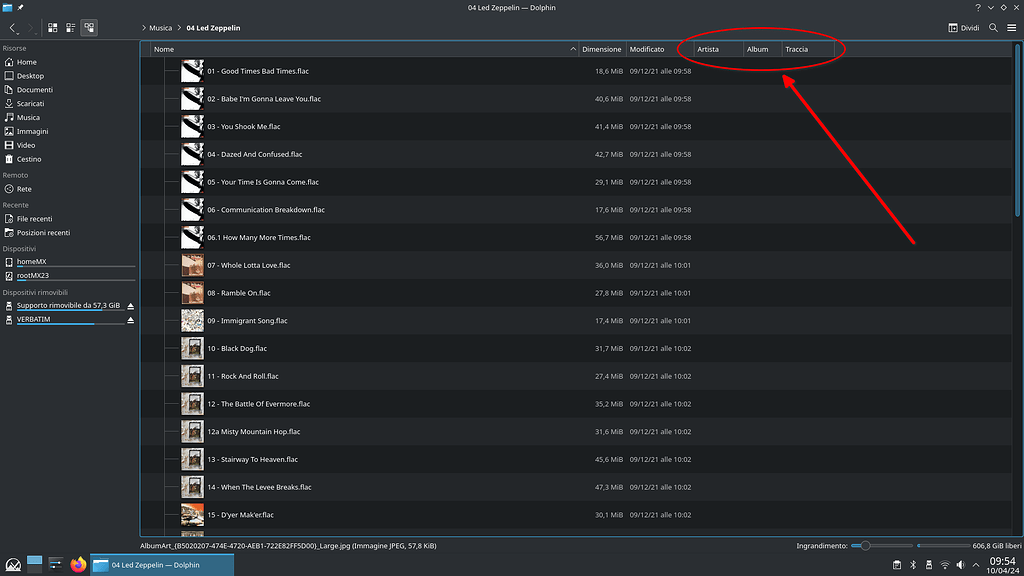This screenshot has width=1024, height=576.
Task: Go to Posizioni recenti in the sidebar
Action: pos(47,232)
